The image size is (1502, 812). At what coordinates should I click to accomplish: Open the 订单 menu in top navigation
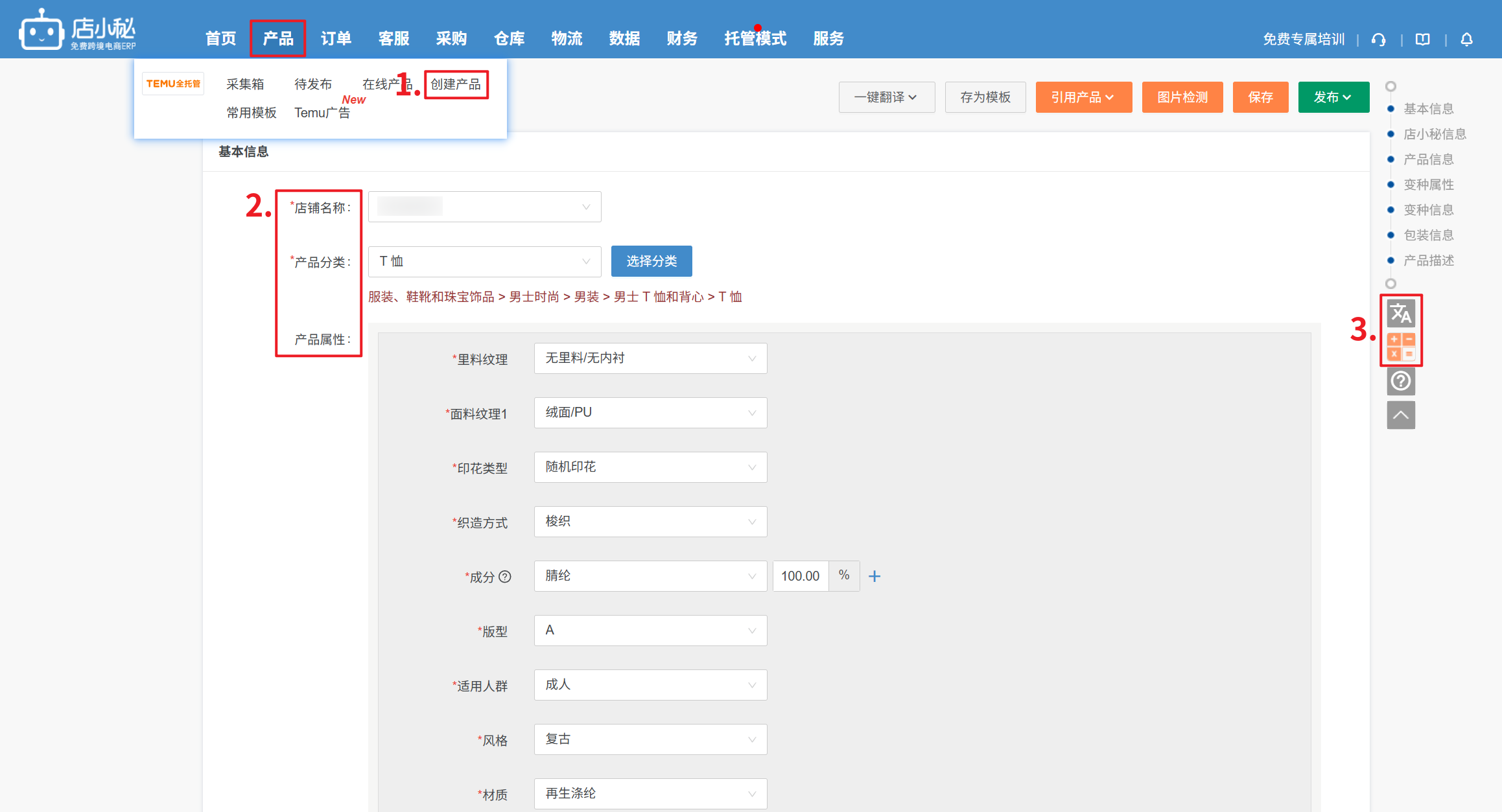click(x=336, y=39)
